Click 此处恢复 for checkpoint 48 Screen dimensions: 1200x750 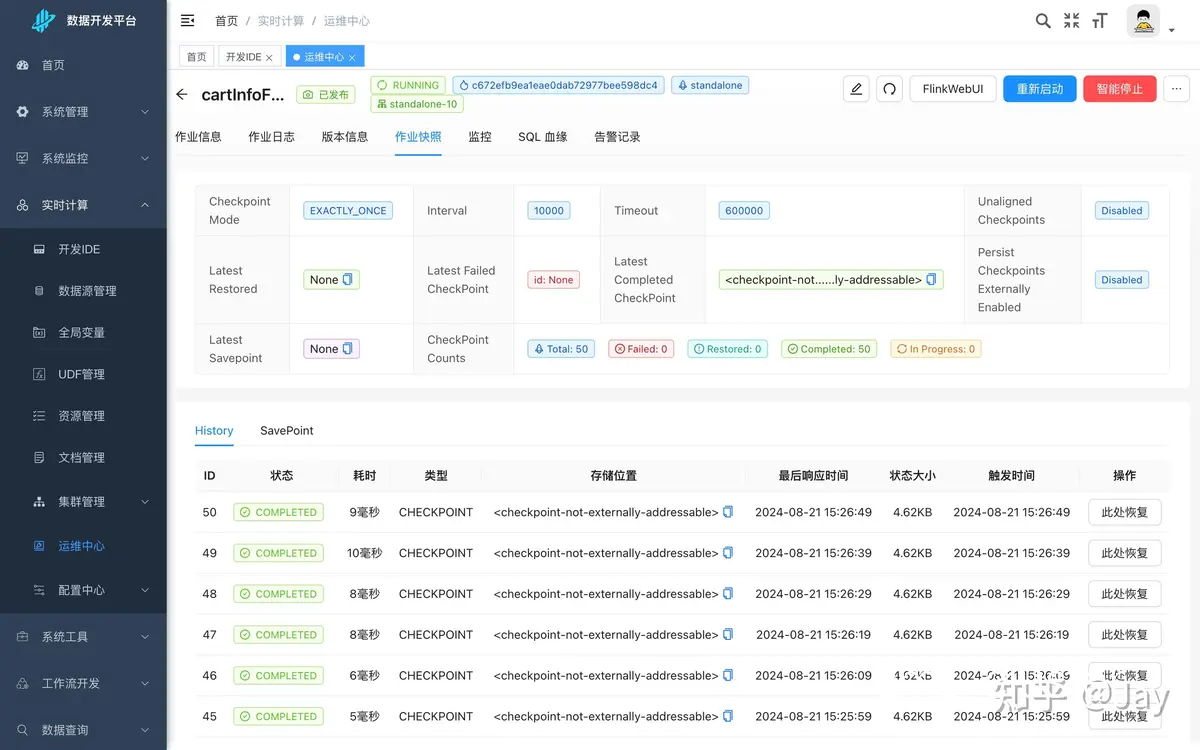point(1124,594)
